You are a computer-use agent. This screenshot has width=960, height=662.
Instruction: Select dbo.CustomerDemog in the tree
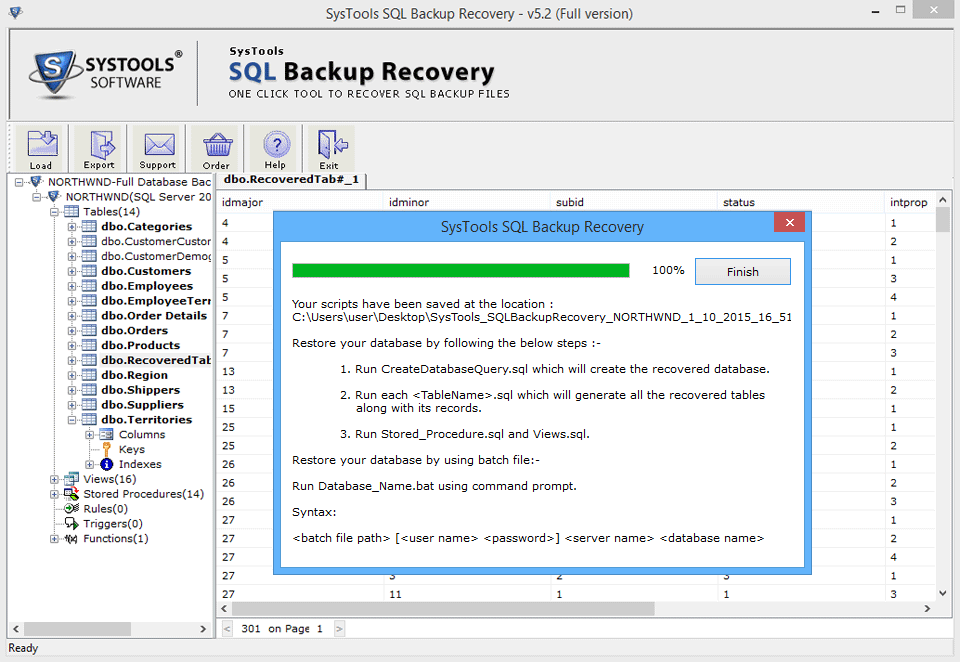click(x=156, y=257)
